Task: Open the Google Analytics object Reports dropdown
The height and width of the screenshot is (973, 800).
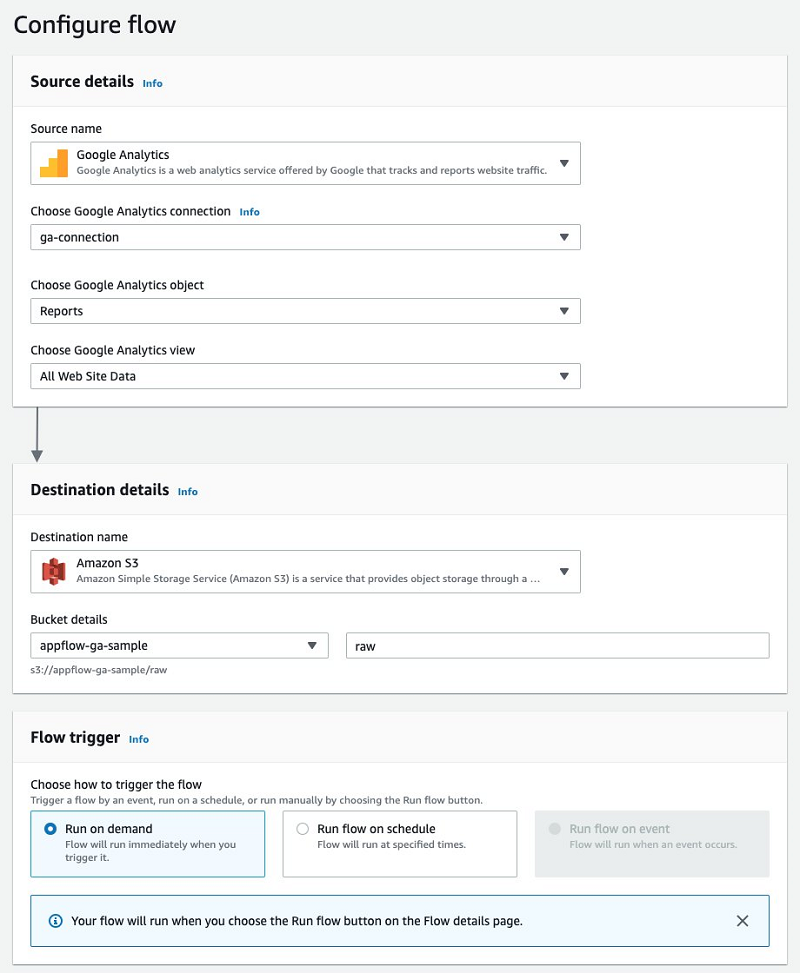Action: point(564,311)
